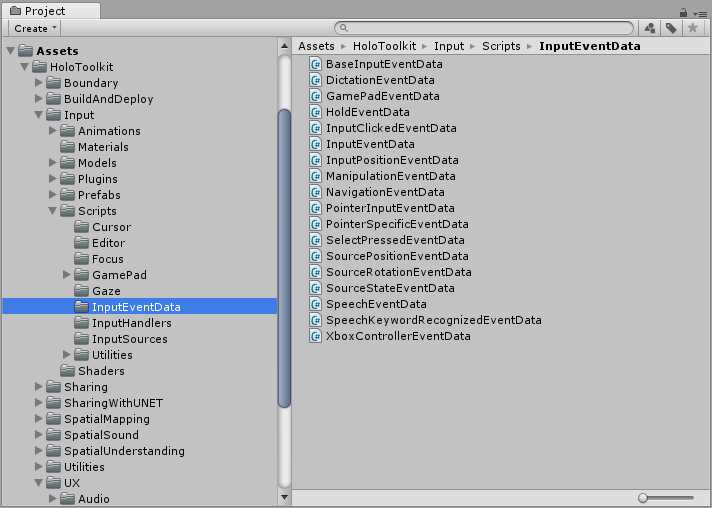The image size is (712, 508).
Task: Click the SelectPressedEventData script icon
Action: pos(315,240)
